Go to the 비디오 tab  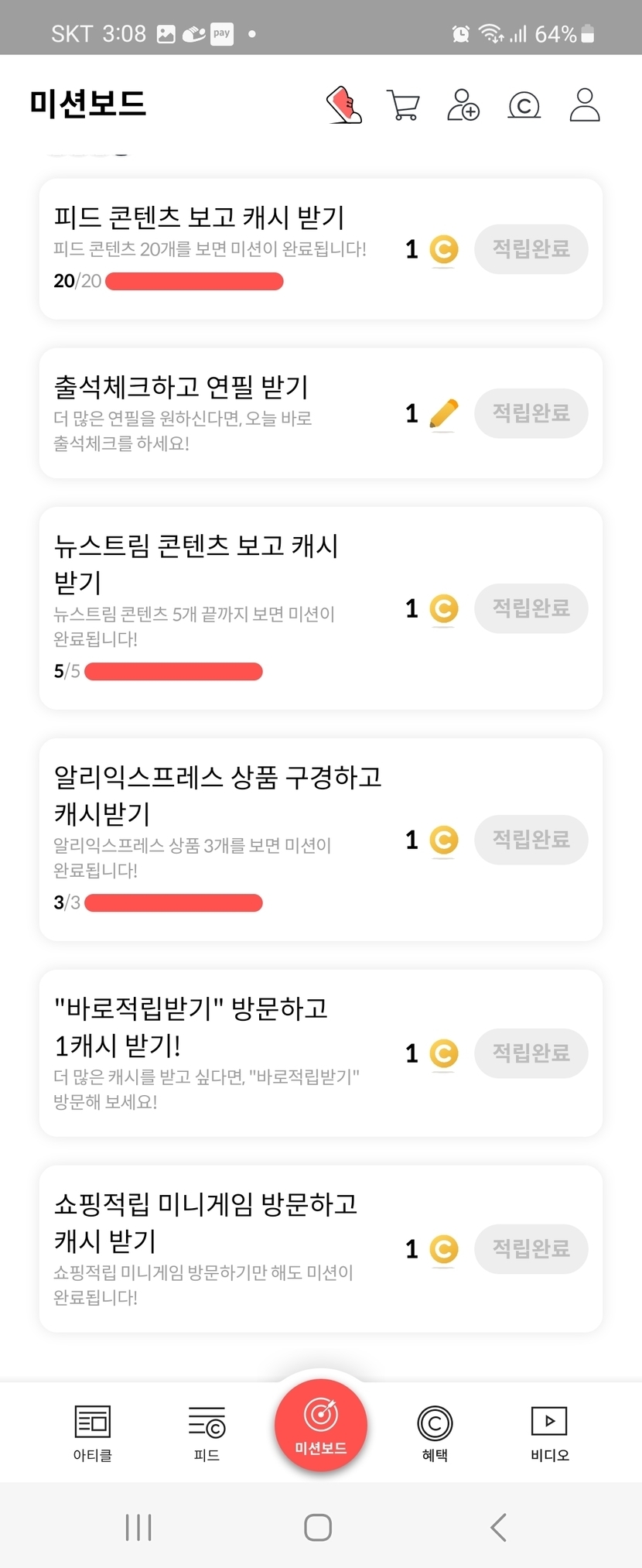coord(549,1433)
